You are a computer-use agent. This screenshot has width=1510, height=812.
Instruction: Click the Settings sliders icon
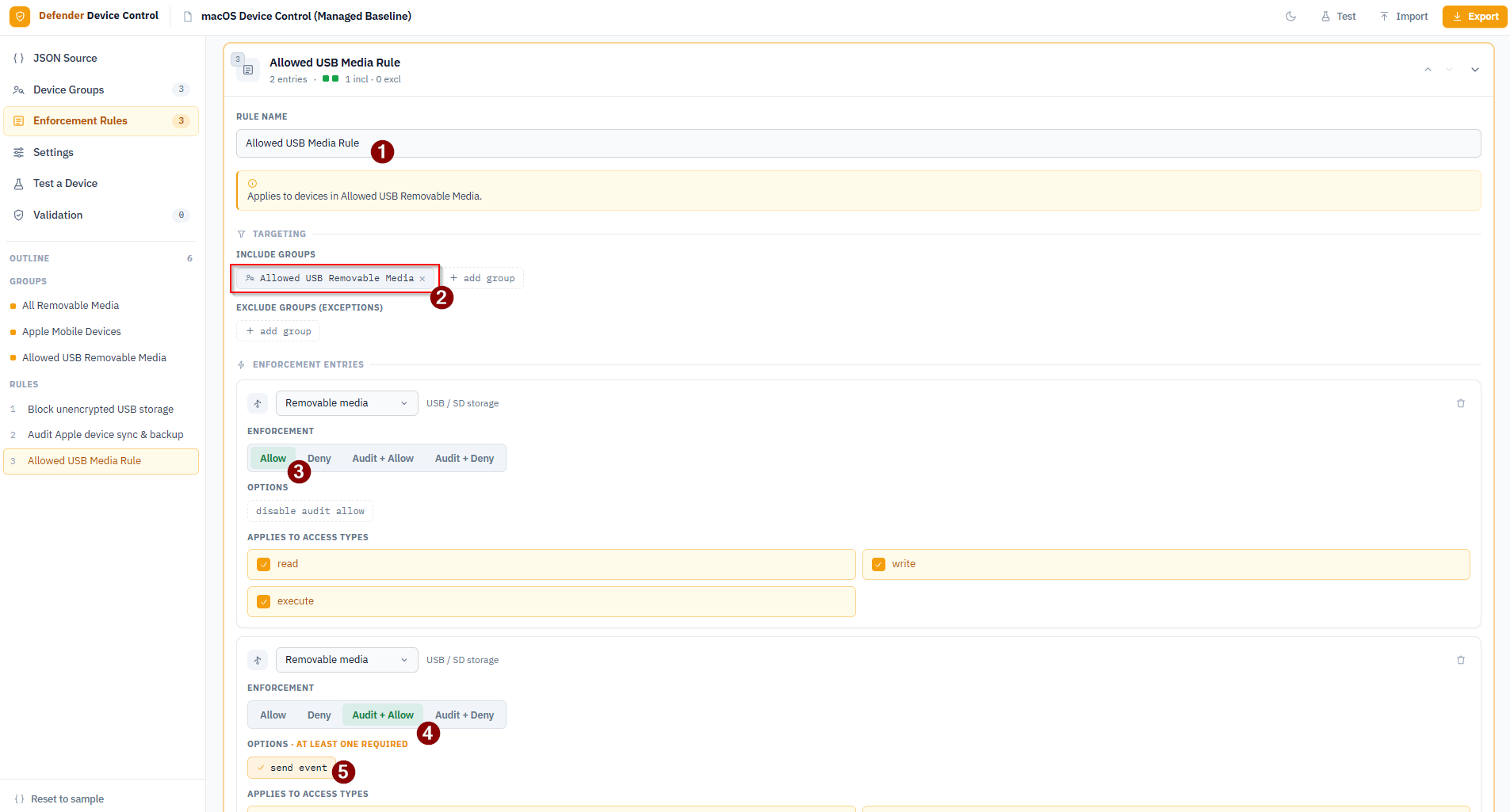(x=18, y=152)
